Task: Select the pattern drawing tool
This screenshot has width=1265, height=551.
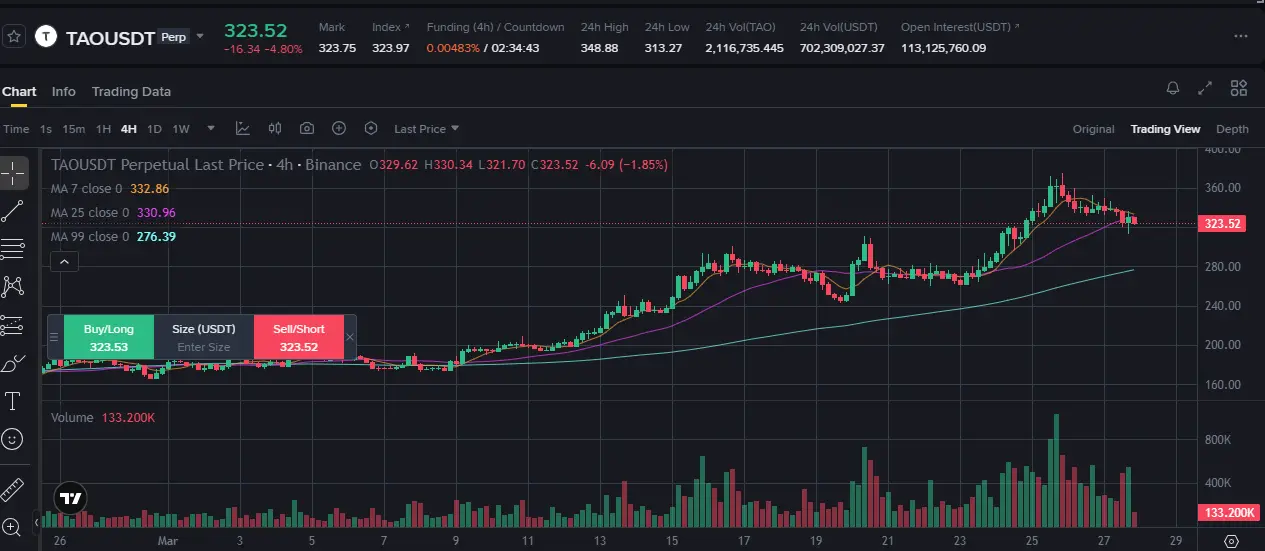Action: [13, 286]
